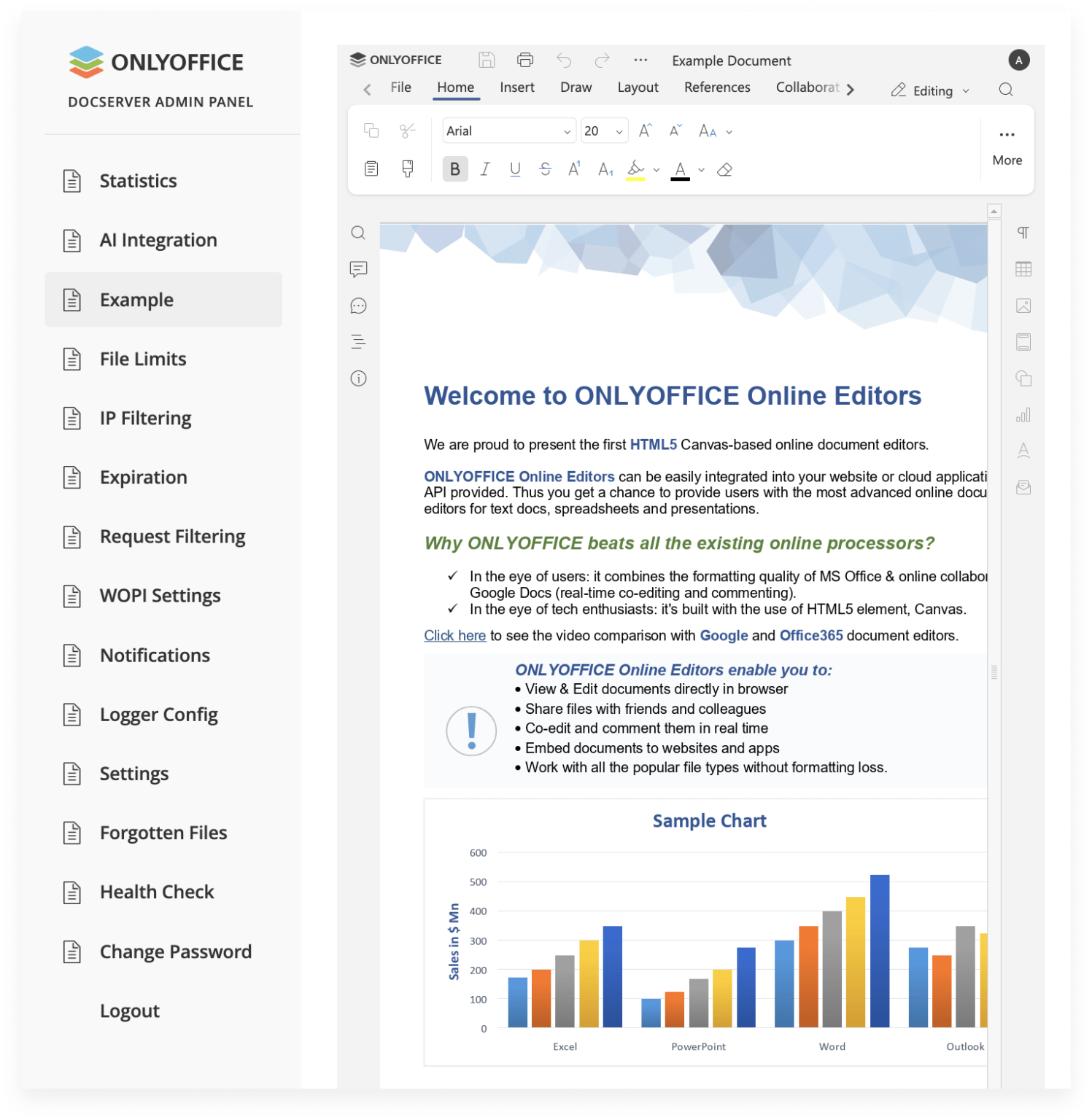Select Health Check in the admin panel
The width and height of the screenshot is (1092, 1120).
click(x=156, y=891)
